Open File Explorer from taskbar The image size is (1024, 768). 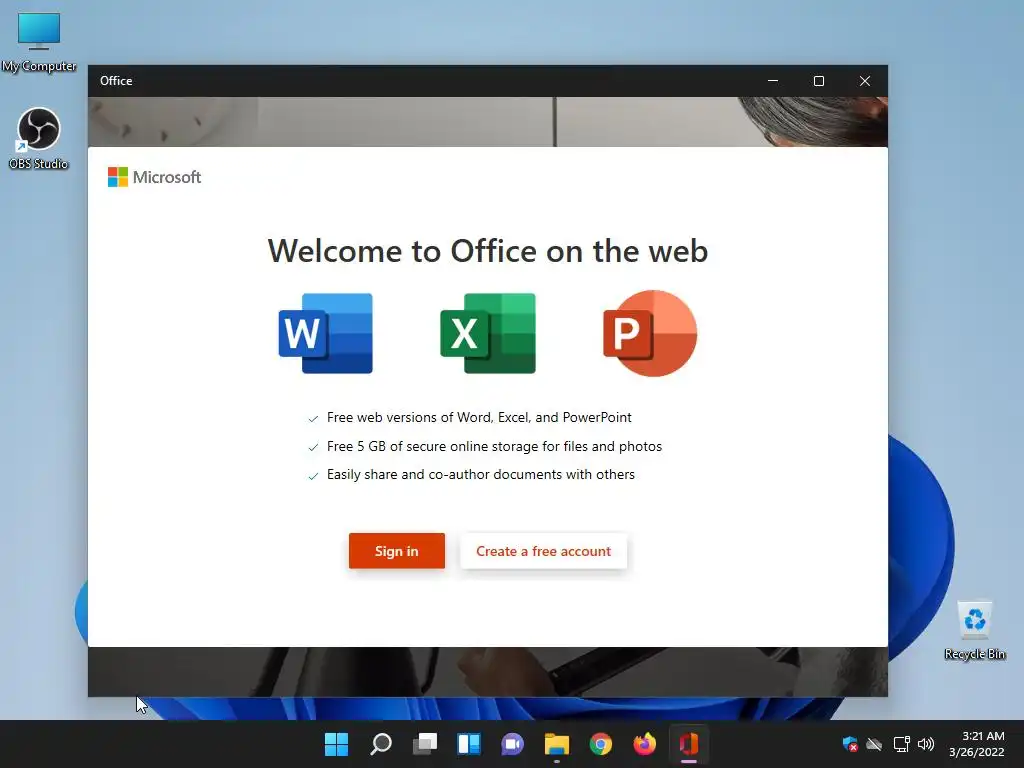(x=556, y=744)
